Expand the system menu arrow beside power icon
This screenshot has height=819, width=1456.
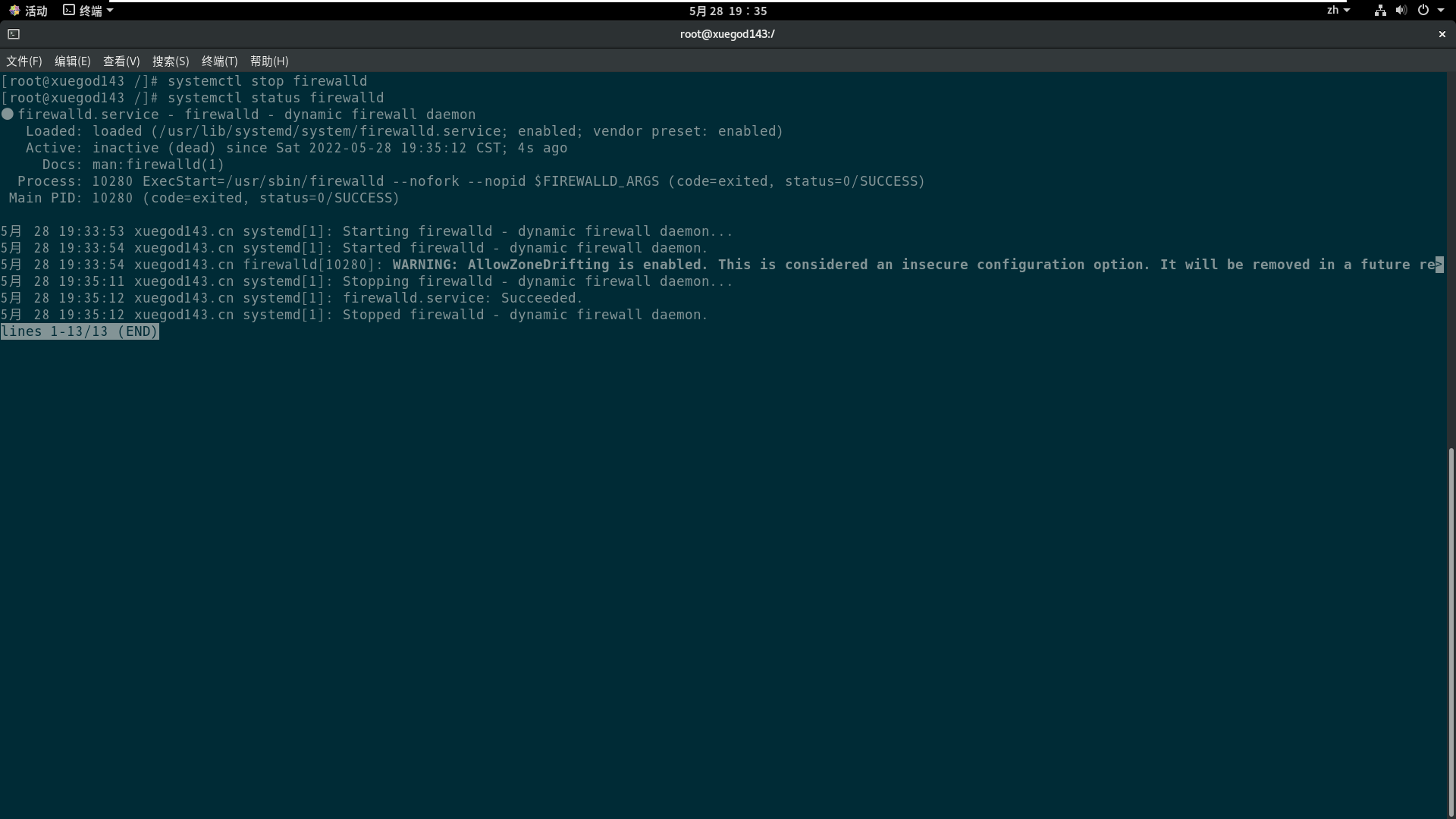click(1441, 11)
